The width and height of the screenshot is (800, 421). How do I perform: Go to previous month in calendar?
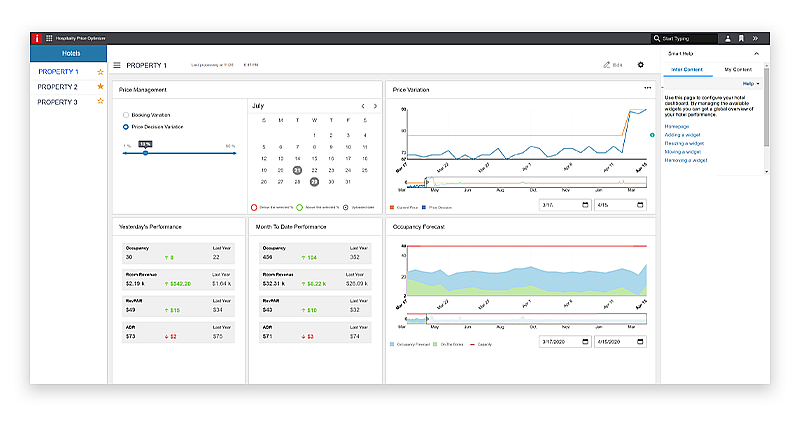pyautogui.click(x=363, y=106)
